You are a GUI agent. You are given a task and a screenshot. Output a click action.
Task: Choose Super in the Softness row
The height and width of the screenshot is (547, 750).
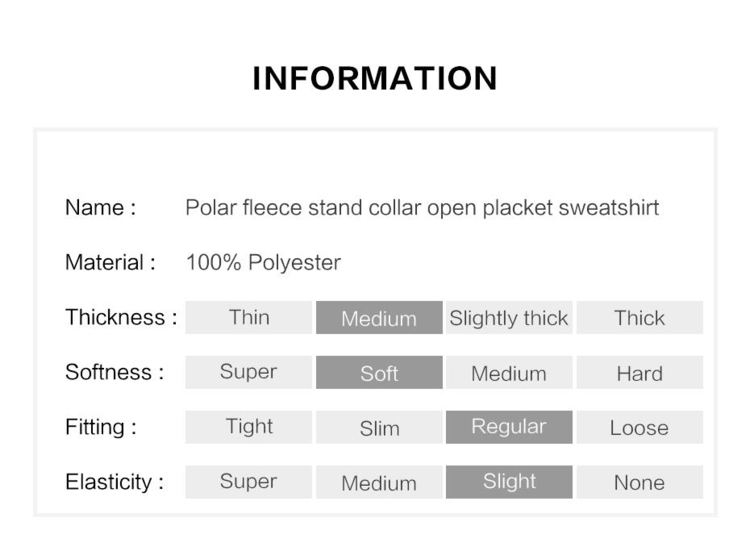(249, 372)
